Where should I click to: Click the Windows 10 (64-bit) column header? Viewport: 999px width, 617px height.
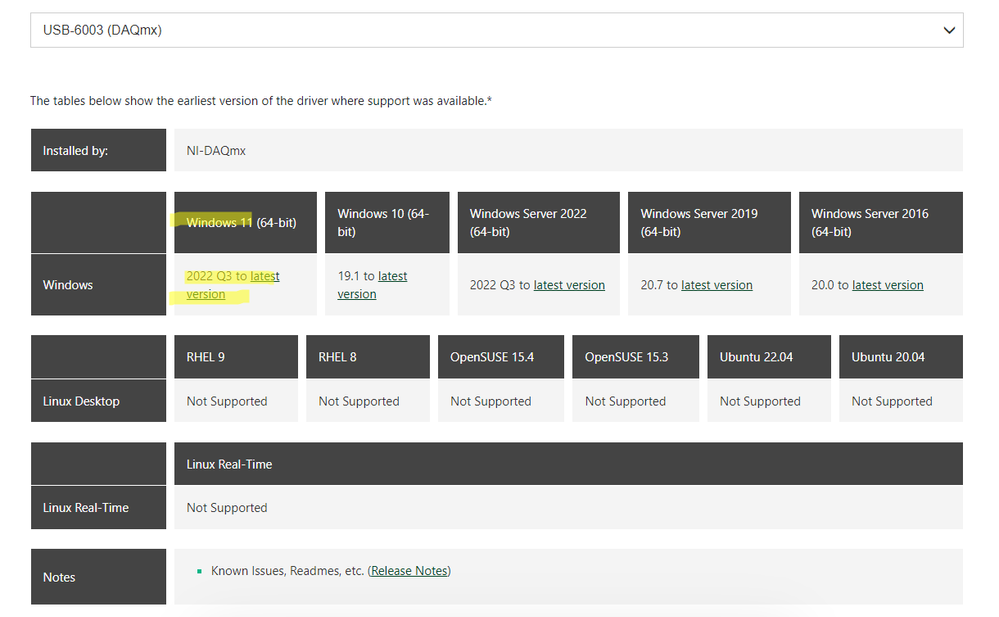tap(387, 222)
